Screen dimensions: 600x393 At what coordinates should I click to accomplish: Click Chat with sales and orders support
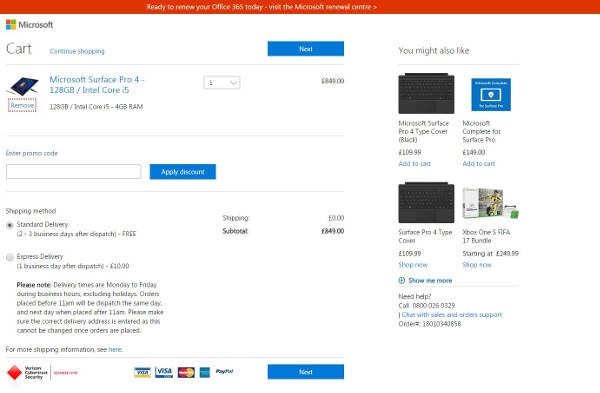(x=452, y=315)
